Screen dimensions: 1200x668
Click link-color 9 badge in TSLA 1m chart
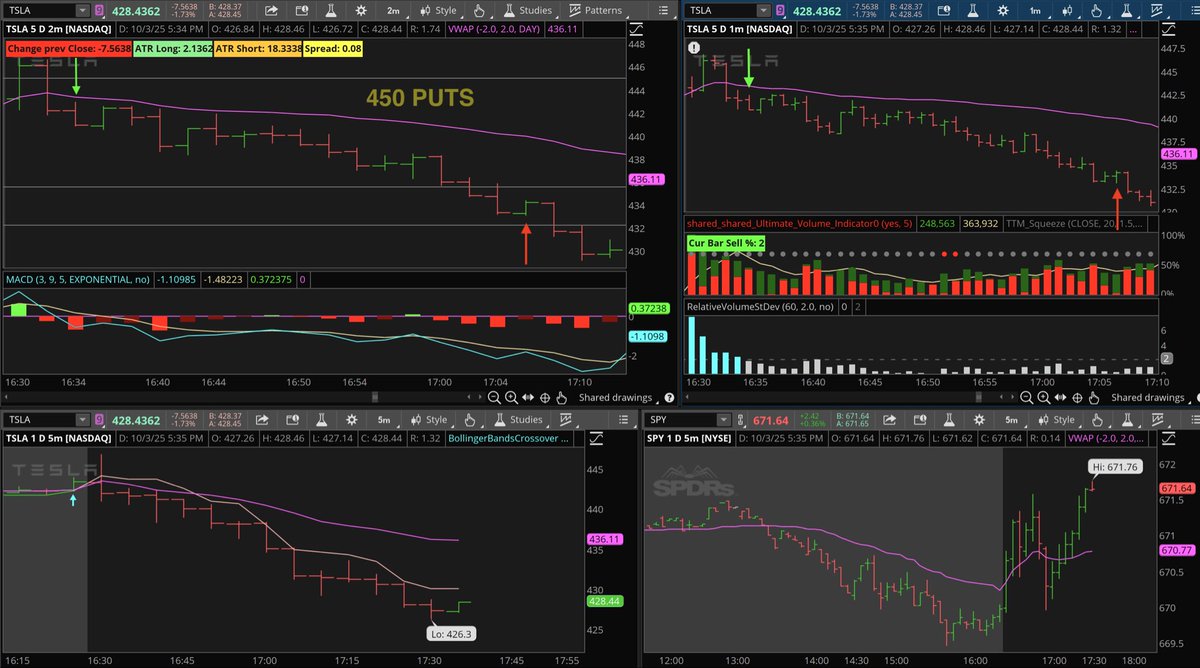[x=780, y=10]
